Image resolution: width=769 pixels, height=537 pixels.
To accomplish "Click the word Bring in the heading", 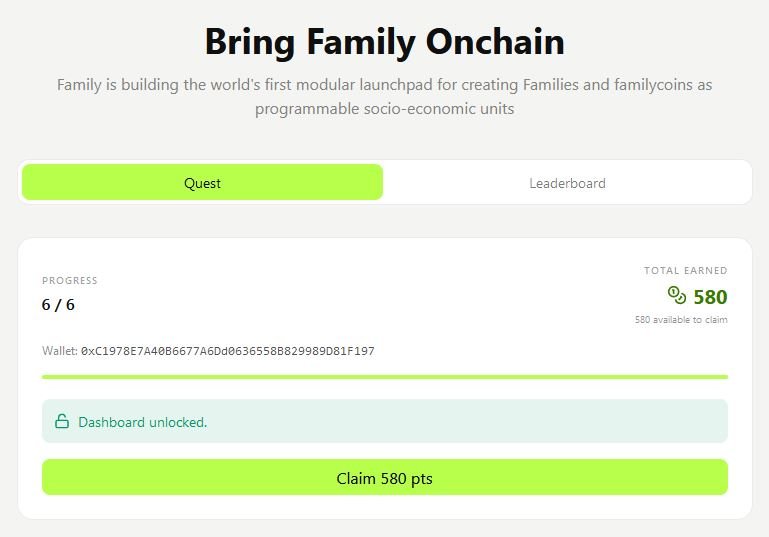I will point(250,43).
